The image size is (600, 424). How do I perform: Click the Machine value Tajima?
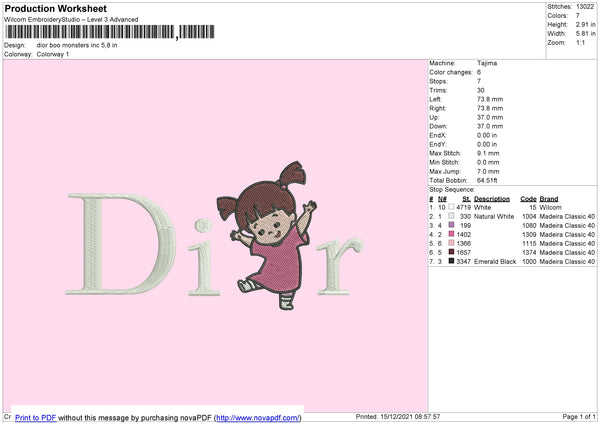click(487, 63)
